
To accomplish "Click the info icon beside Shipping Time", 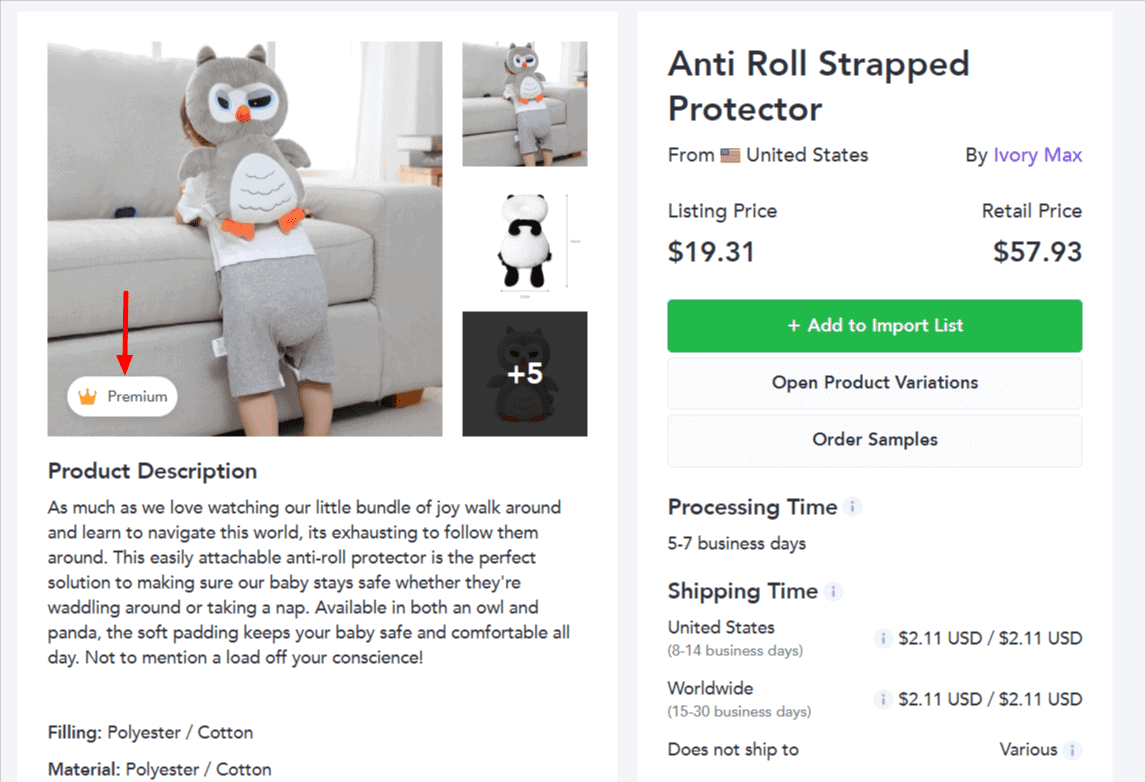I will click(x=833, y=591).
